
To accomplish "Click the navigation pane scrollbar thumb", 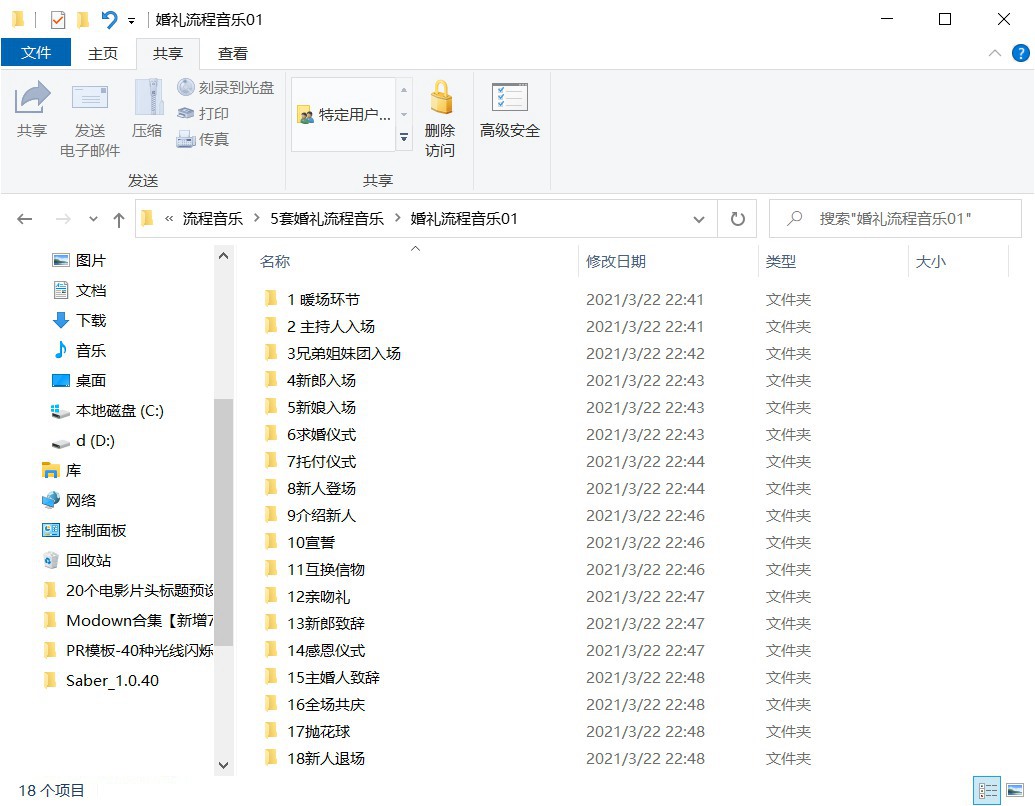I will pyautogui.click(x=223, y=521).
